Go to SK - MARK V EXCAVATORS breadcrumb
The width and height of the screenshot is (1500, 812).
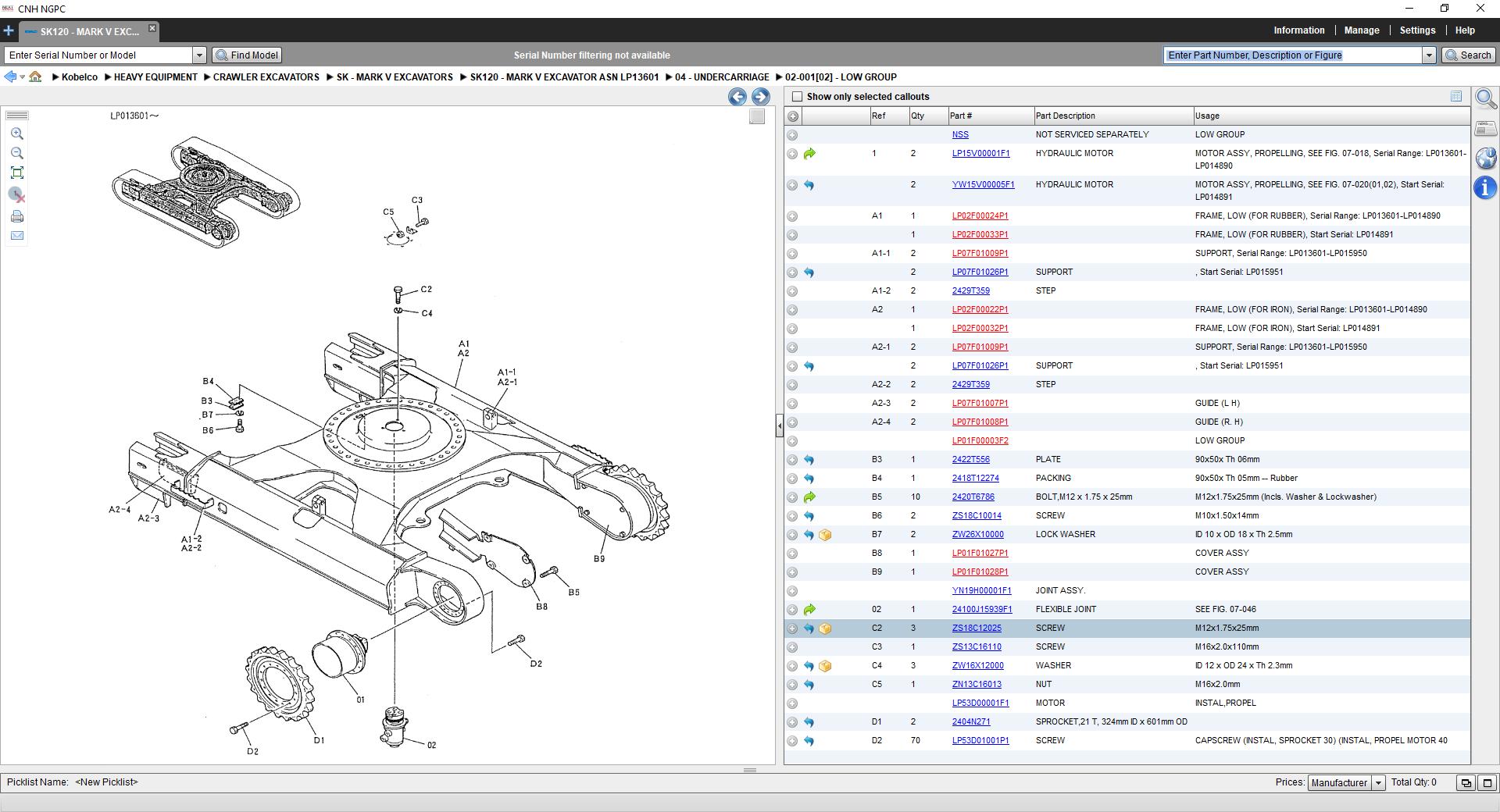395,77
